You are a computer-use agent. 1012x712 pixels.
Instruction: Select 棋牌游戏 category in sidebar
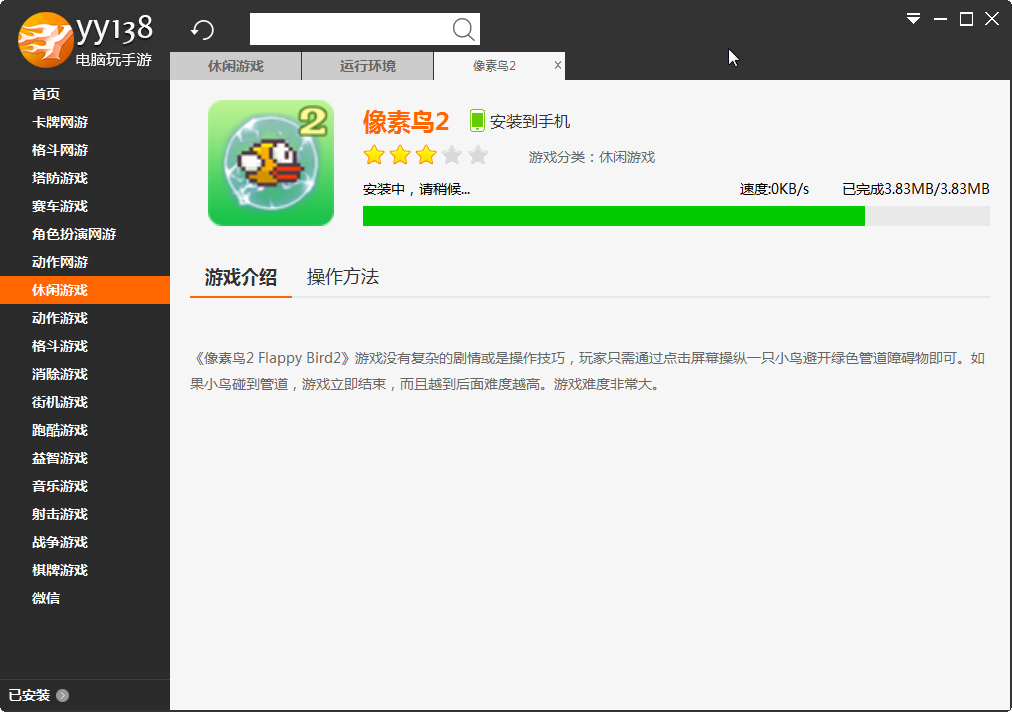point(60,571)
